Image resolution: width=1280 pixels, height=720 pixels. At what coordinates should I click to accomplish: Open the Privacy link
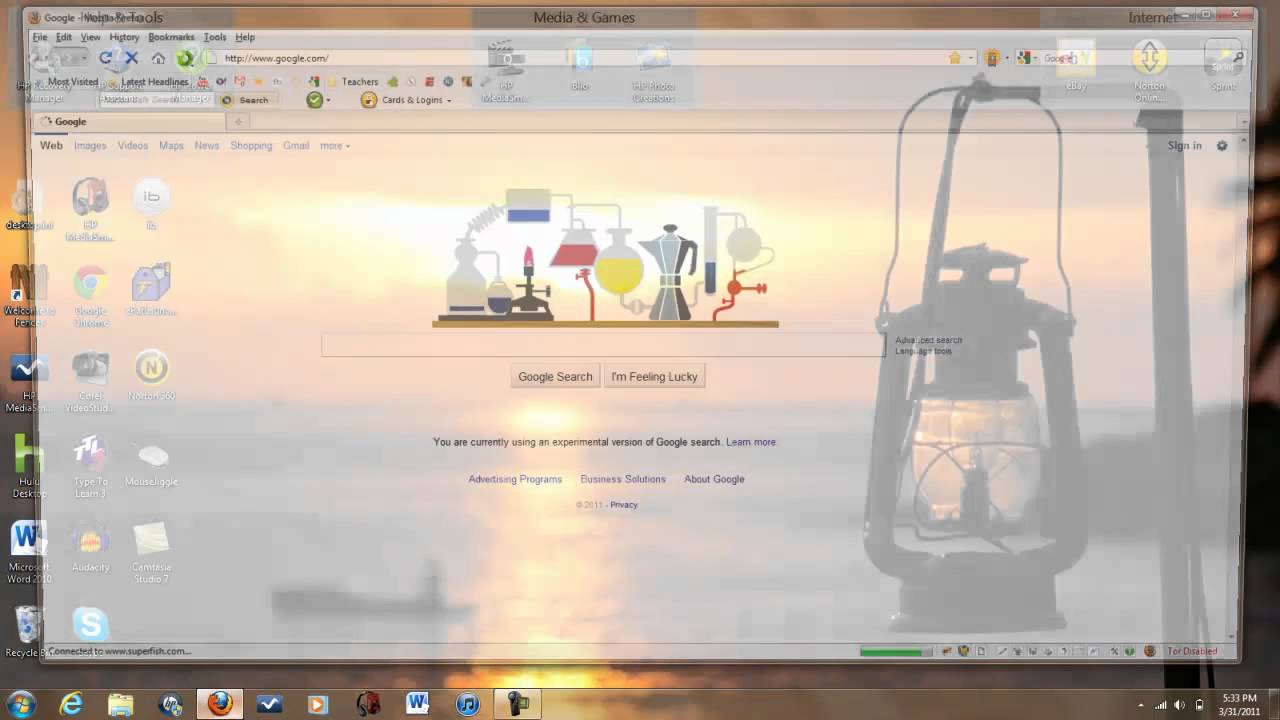click(x=624, y=505)
